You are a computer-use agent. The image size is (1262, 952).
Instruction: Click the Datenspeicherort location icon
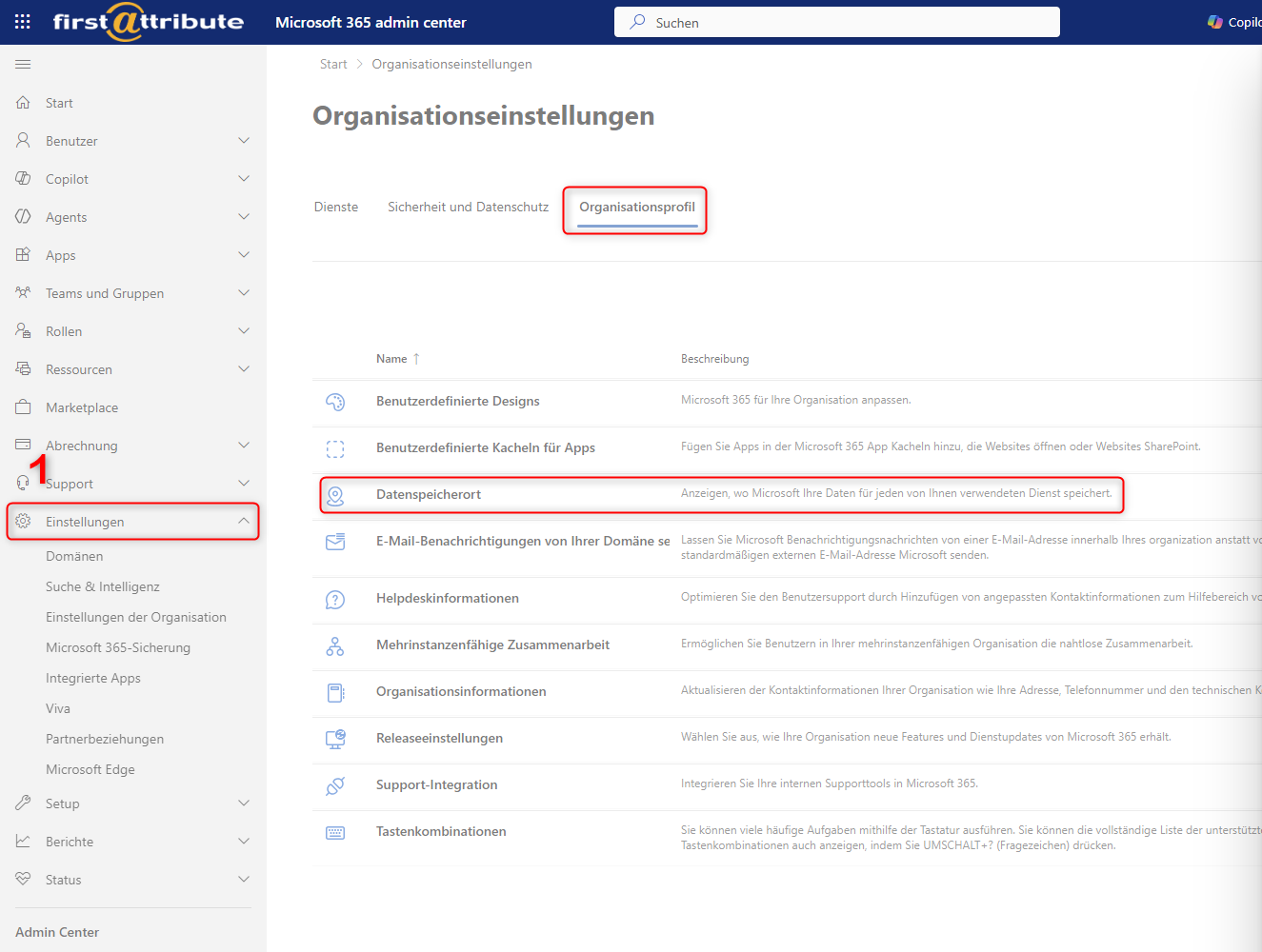click(335, 495)
